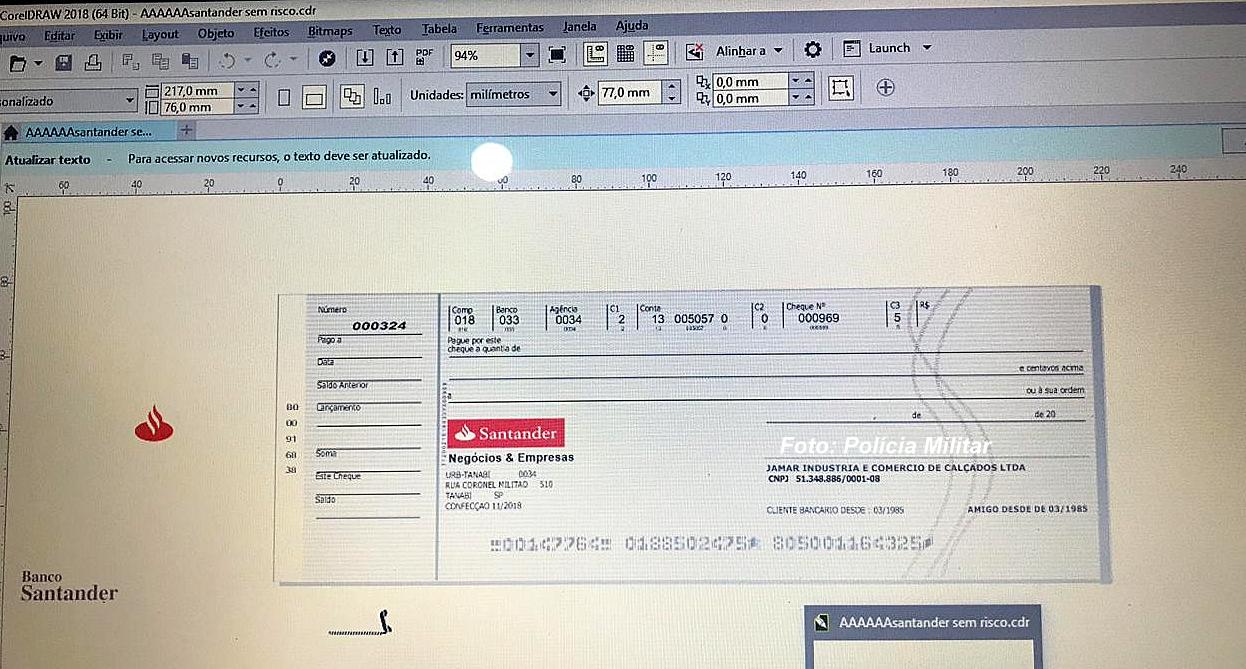Image resolution: width=1246 pixels, height=669 pixels.
Task: Click the Full-screen preview icon
Action: click(x=557, y=55)
